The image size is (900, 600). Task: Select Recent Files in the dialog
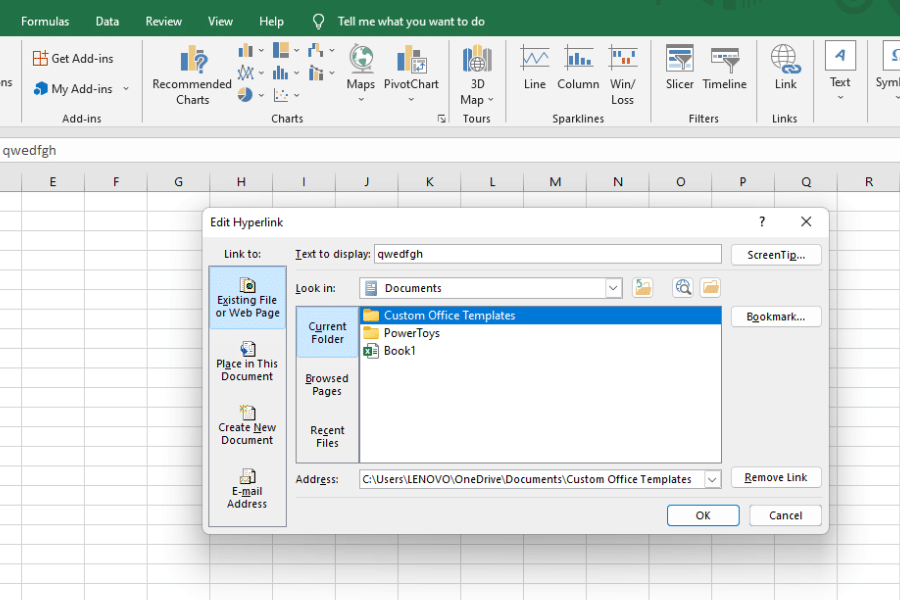[x=326, y=437]
